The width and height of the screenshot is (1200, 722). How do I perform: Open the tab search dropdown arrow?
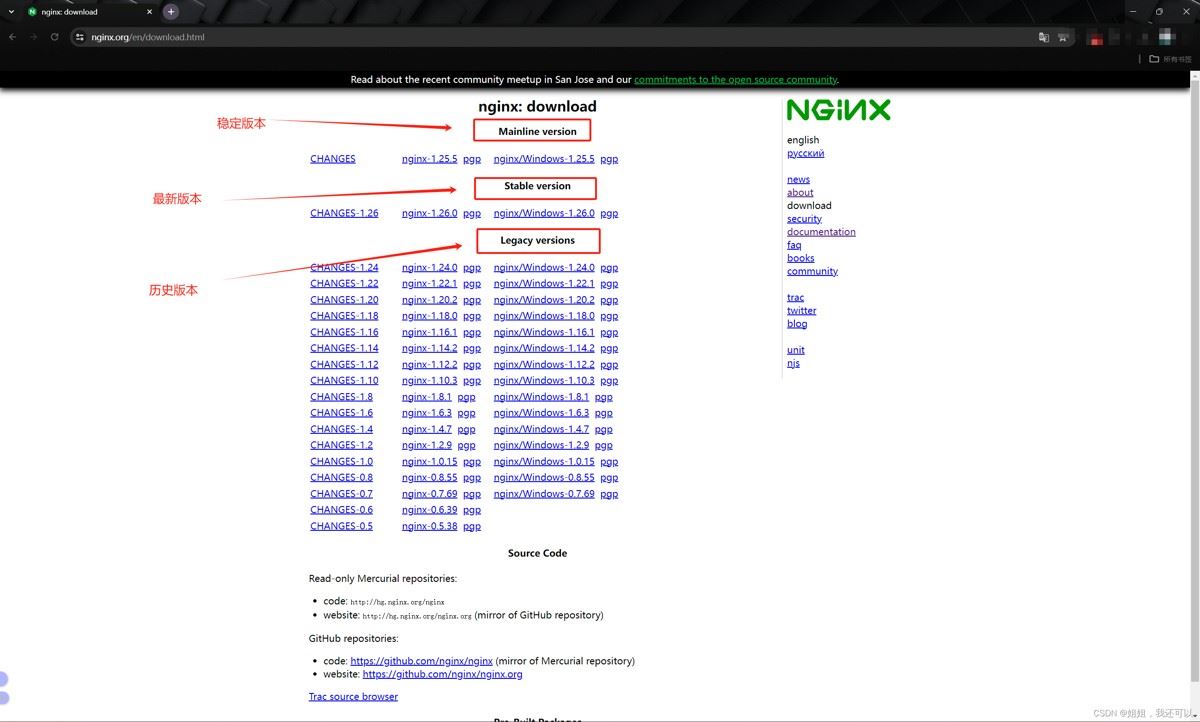tap(11, 12)
